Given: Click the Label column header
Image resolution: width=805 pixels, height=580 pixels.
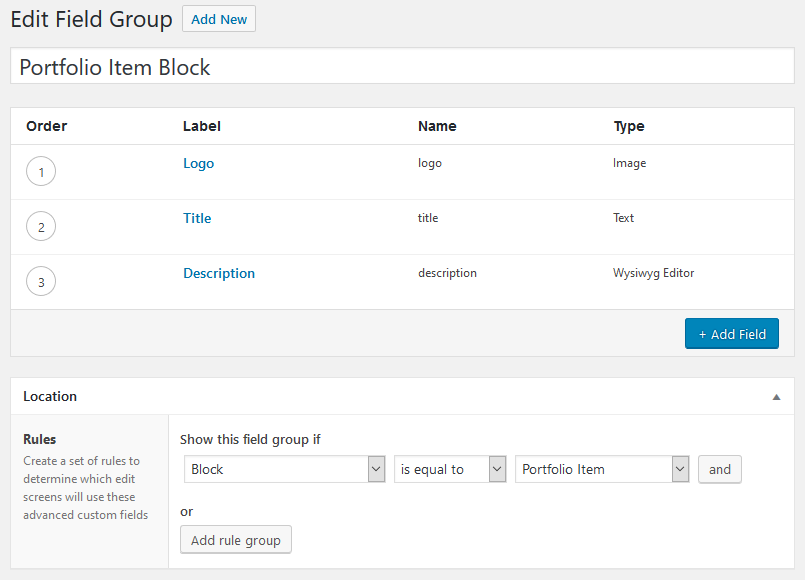Looking at the screenshot, I should 201,126.
